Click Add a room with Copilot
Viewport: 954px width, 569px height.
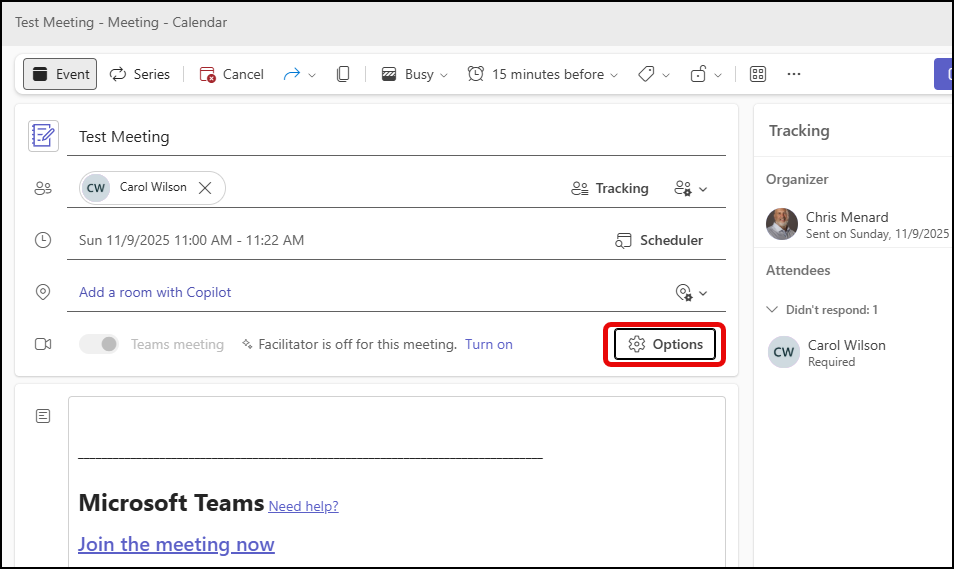pos(155,292)
